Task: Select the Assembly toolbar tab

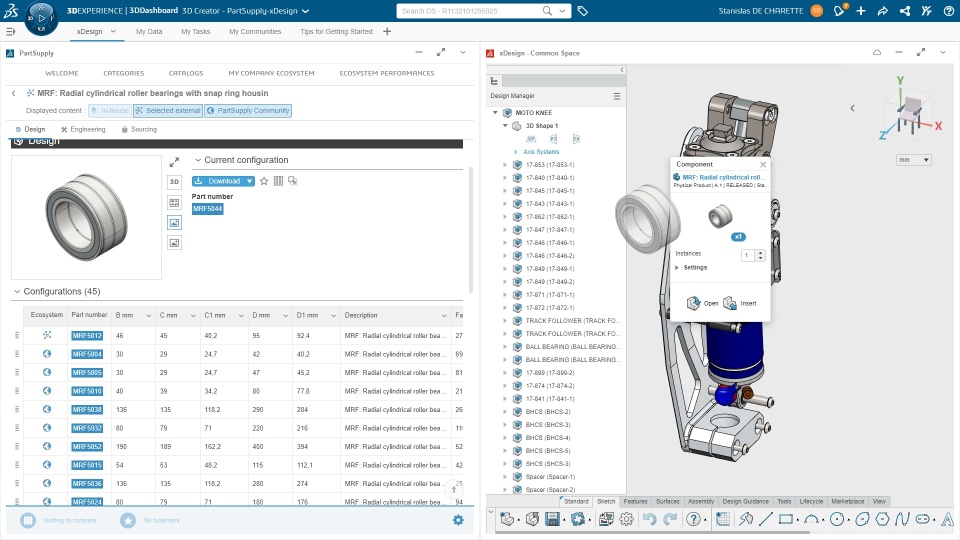Action: [x=701, y=501]
